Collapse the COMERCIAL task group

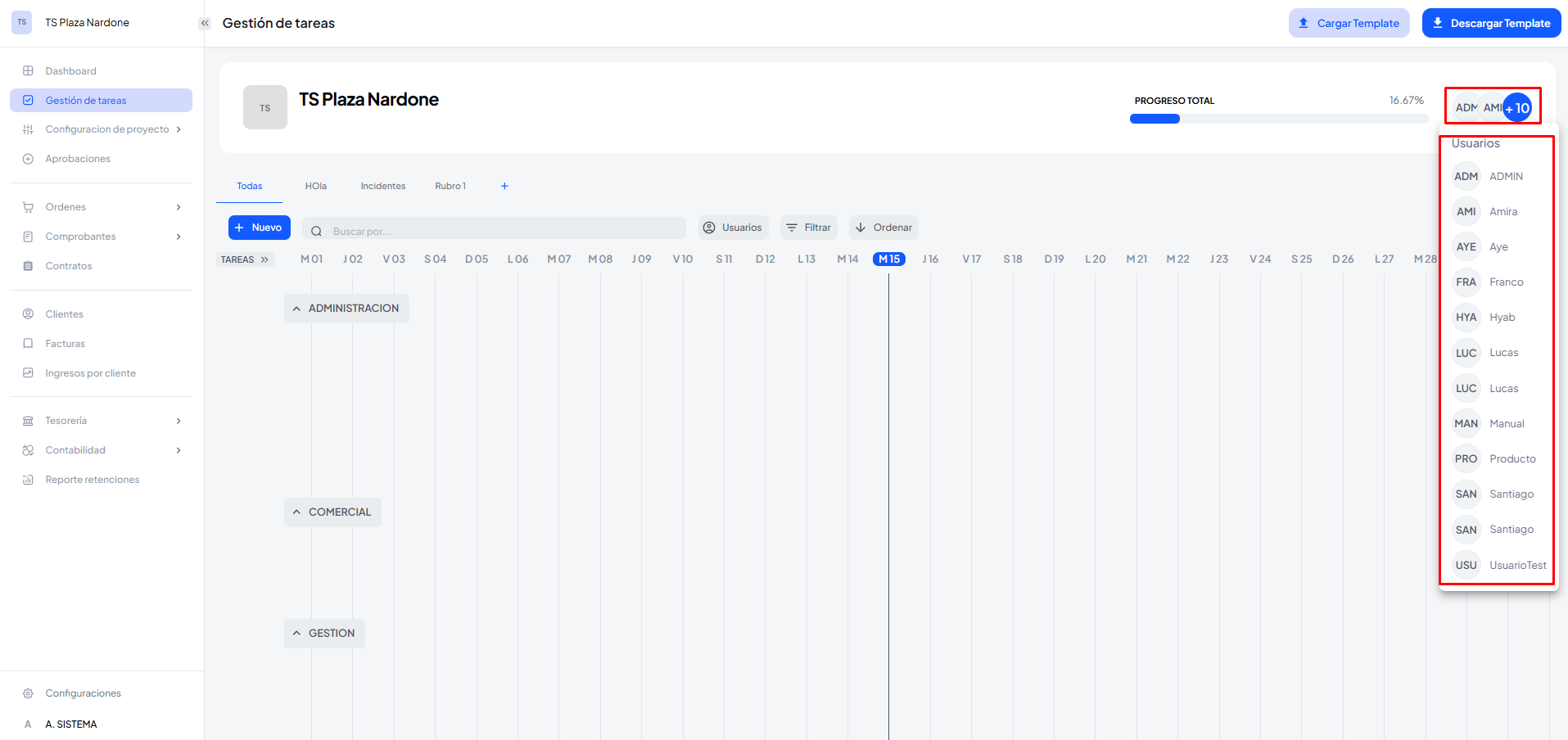(296, 512)
